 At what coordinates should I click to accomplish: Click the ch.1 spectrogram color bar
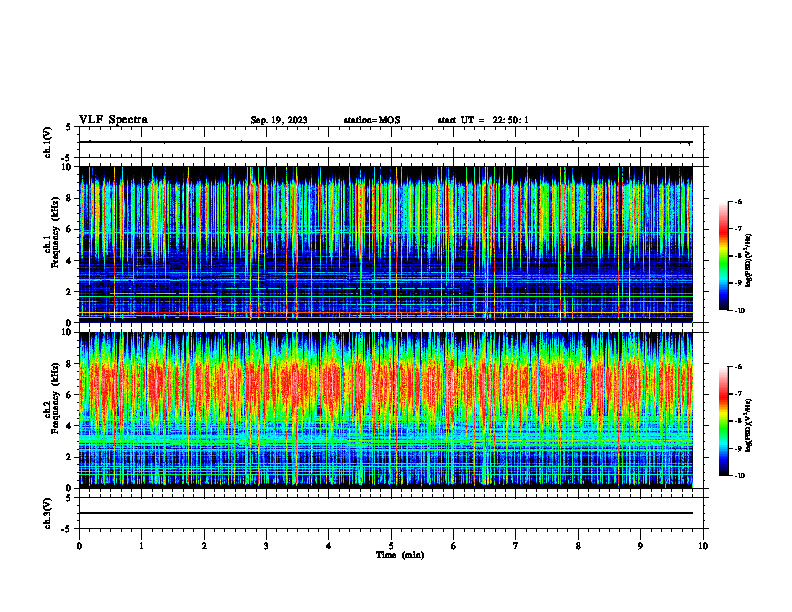[x=724, y=256]
